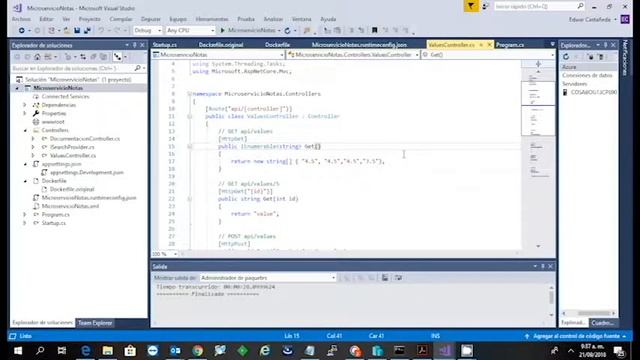This screenshot has width=640, height=360.
Task: Open the Ayuda menu
Action: click(328, 19)
